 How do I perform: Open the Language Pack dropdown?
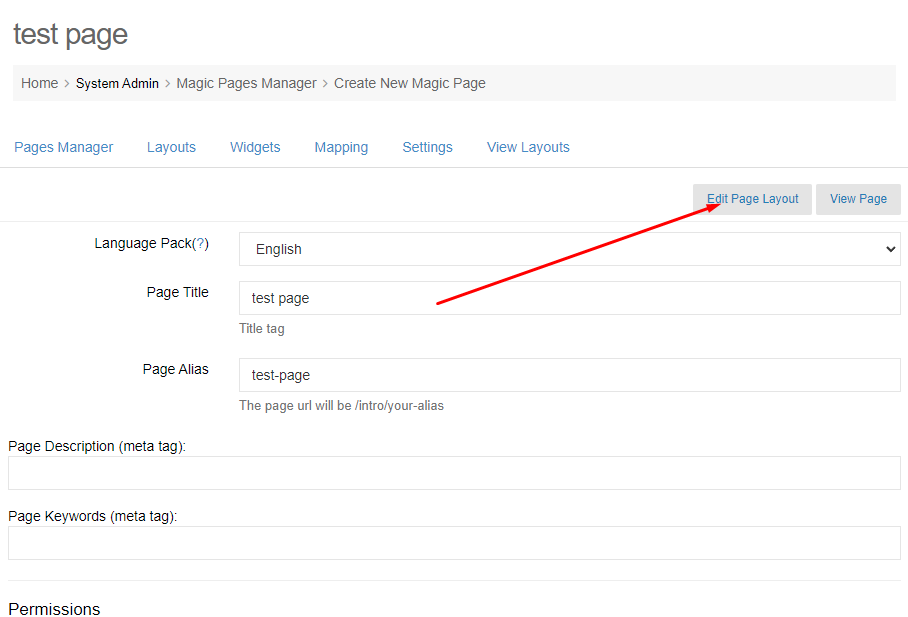click(x=570, y=249)
